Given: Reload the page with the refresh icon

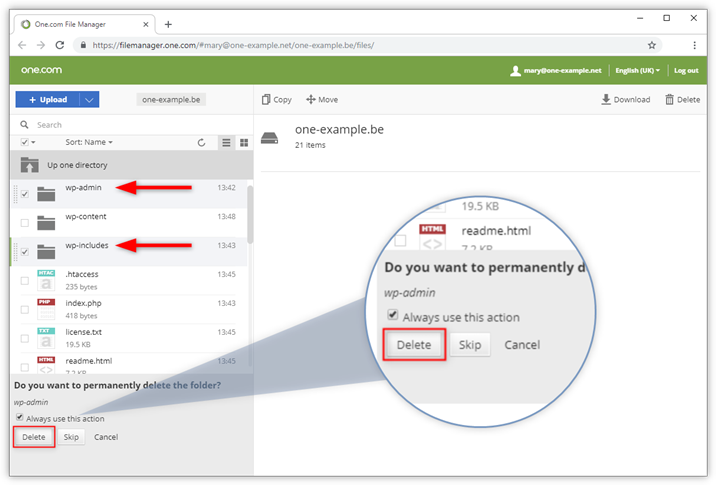Looking at the screenshot, I should coord(60,45).
